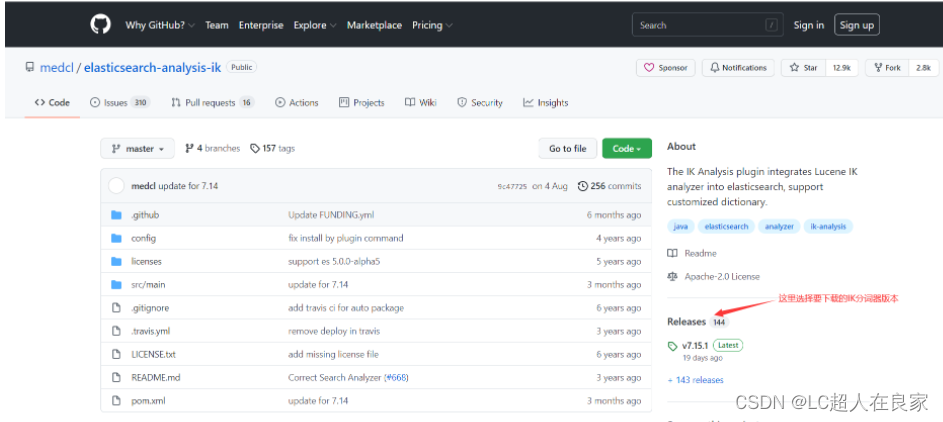This screenshot has height=422, width=943.
Task: Open 'Update FUNDING.yml' commit message
Action: 331,215
